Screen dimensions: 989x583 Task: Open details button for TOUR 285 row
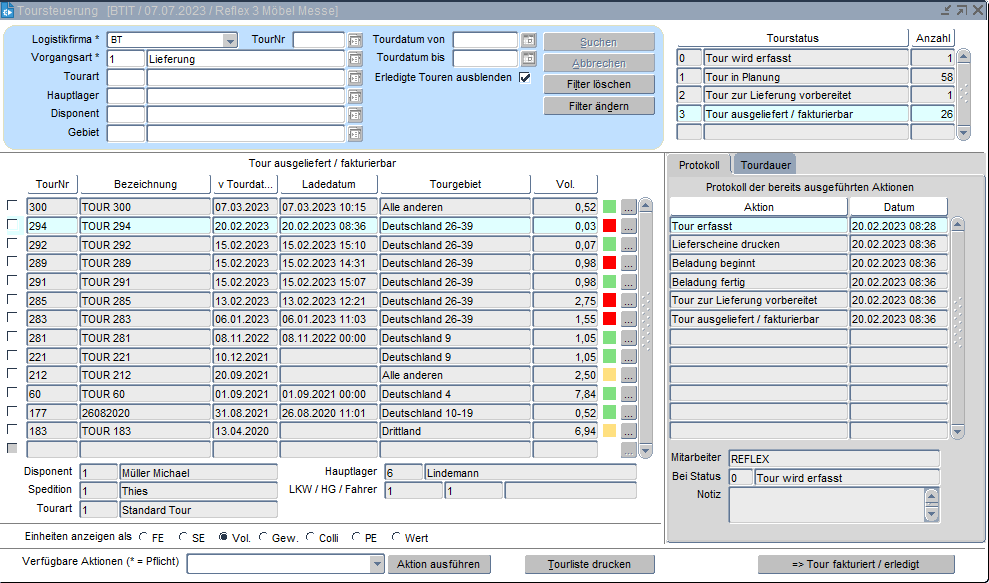coord(628,301)
